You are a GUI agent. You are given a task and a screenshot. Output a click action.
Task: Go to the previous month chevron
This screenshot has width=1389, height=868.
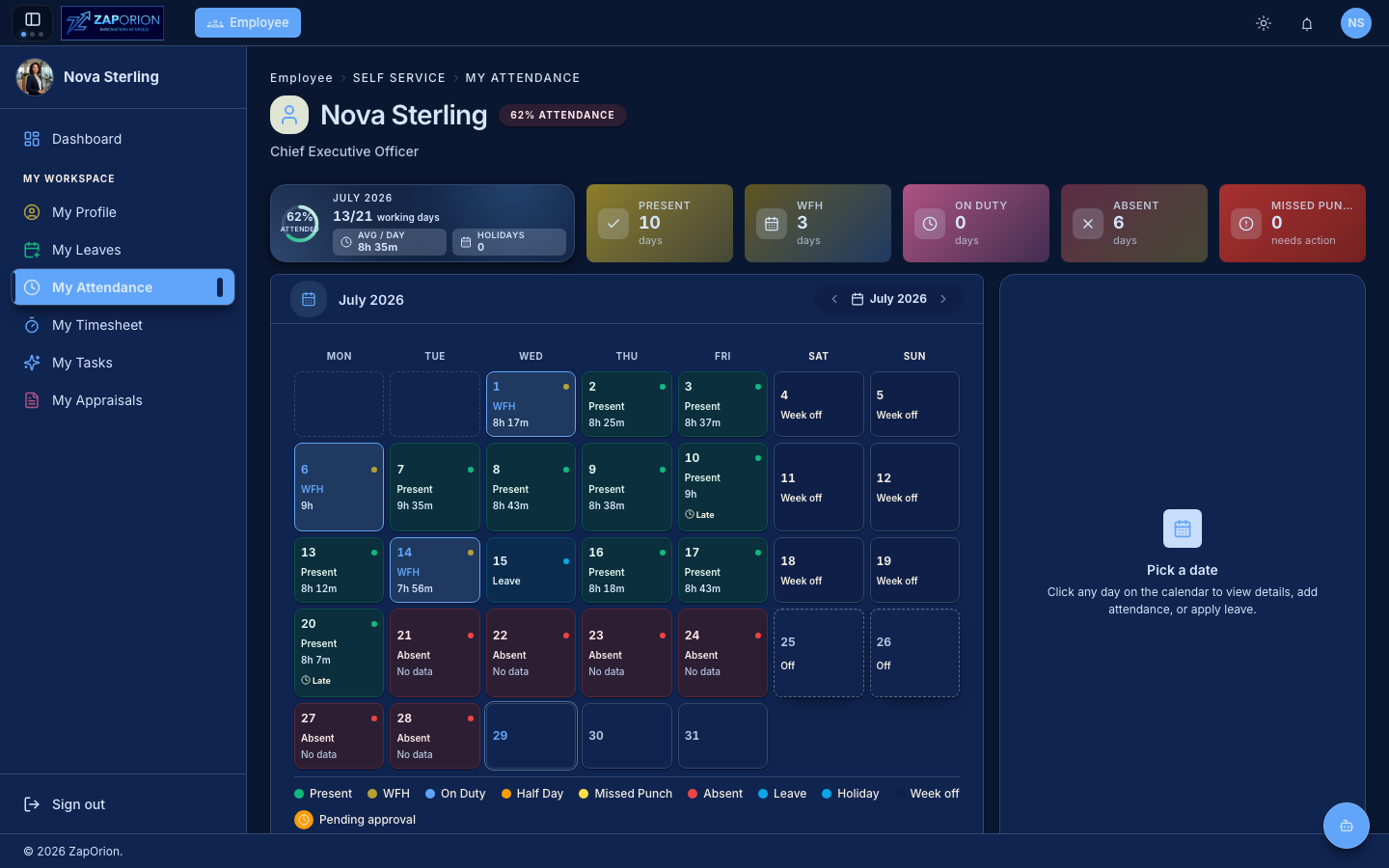(834, 299)
